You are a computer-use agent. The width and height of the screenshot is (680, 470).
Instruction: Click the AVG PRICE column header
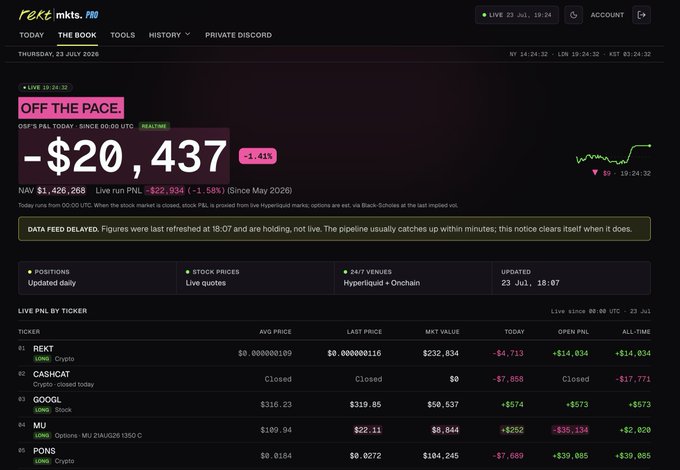click(275, 332)
